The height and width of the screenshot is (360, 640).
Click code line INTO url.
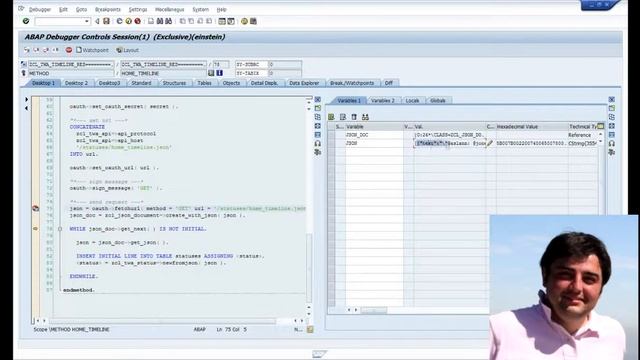(84, 154)
